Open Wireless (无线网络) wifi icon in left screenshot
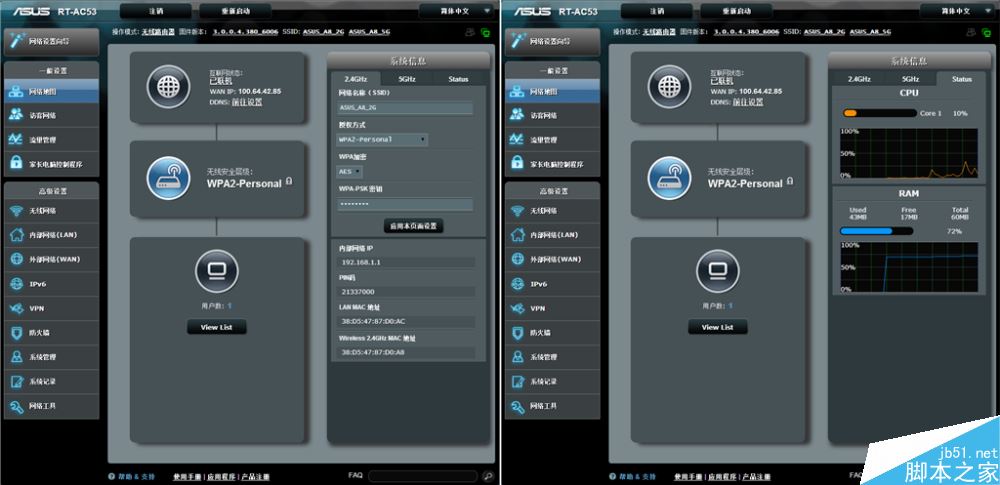 tap(16, 211)
